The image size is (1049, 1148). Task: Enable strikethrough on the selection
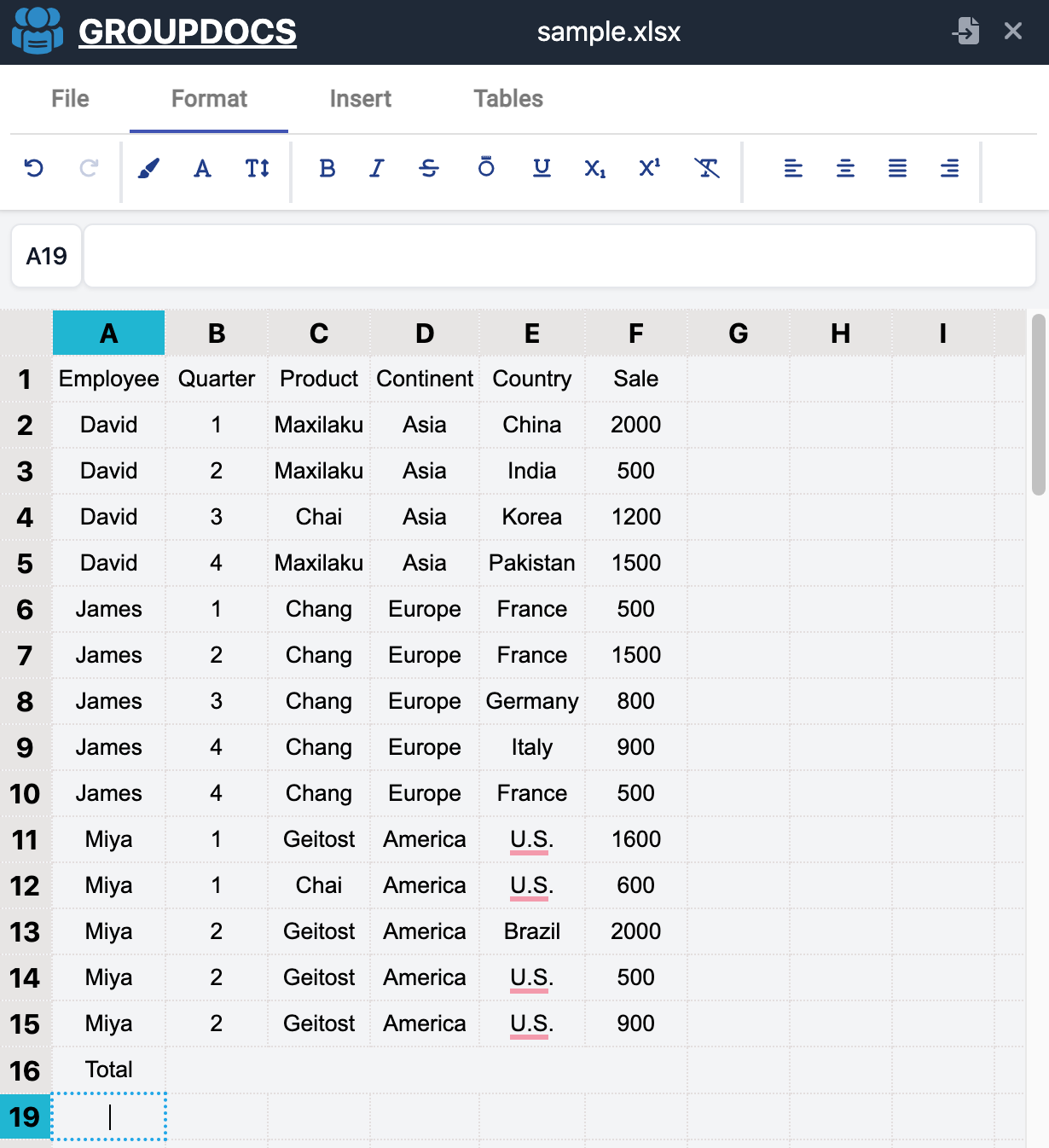point(429,169)
